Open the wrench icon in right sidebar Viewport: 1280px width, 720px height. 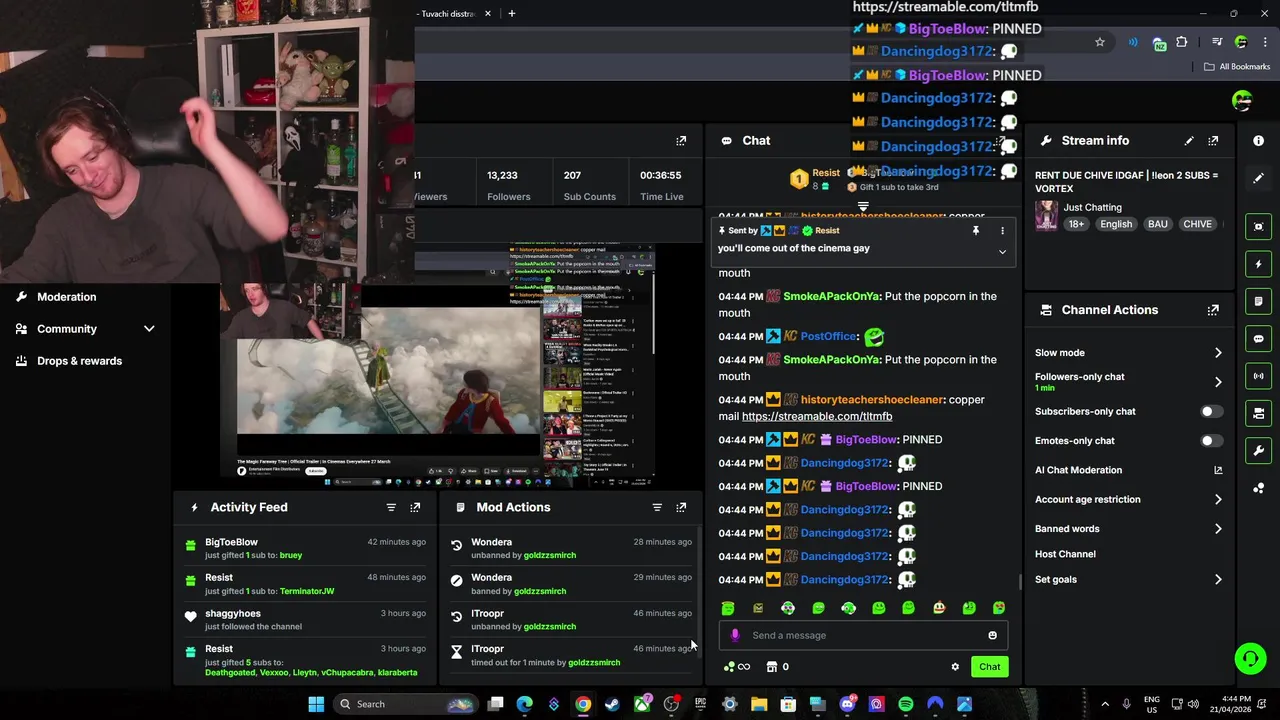click(1259, 450)
